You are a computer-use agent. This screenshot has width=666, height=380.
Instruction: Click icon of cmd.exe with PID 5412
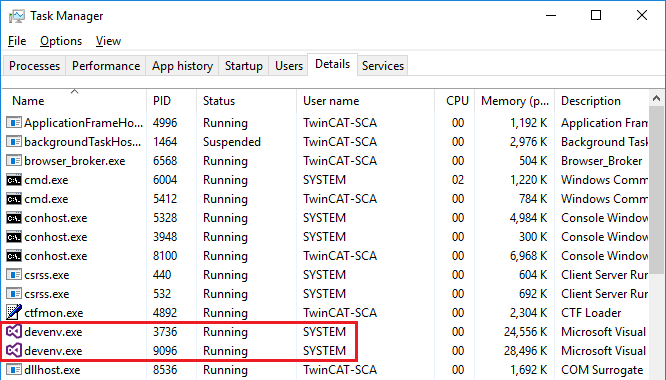click(x=14, y=199)
